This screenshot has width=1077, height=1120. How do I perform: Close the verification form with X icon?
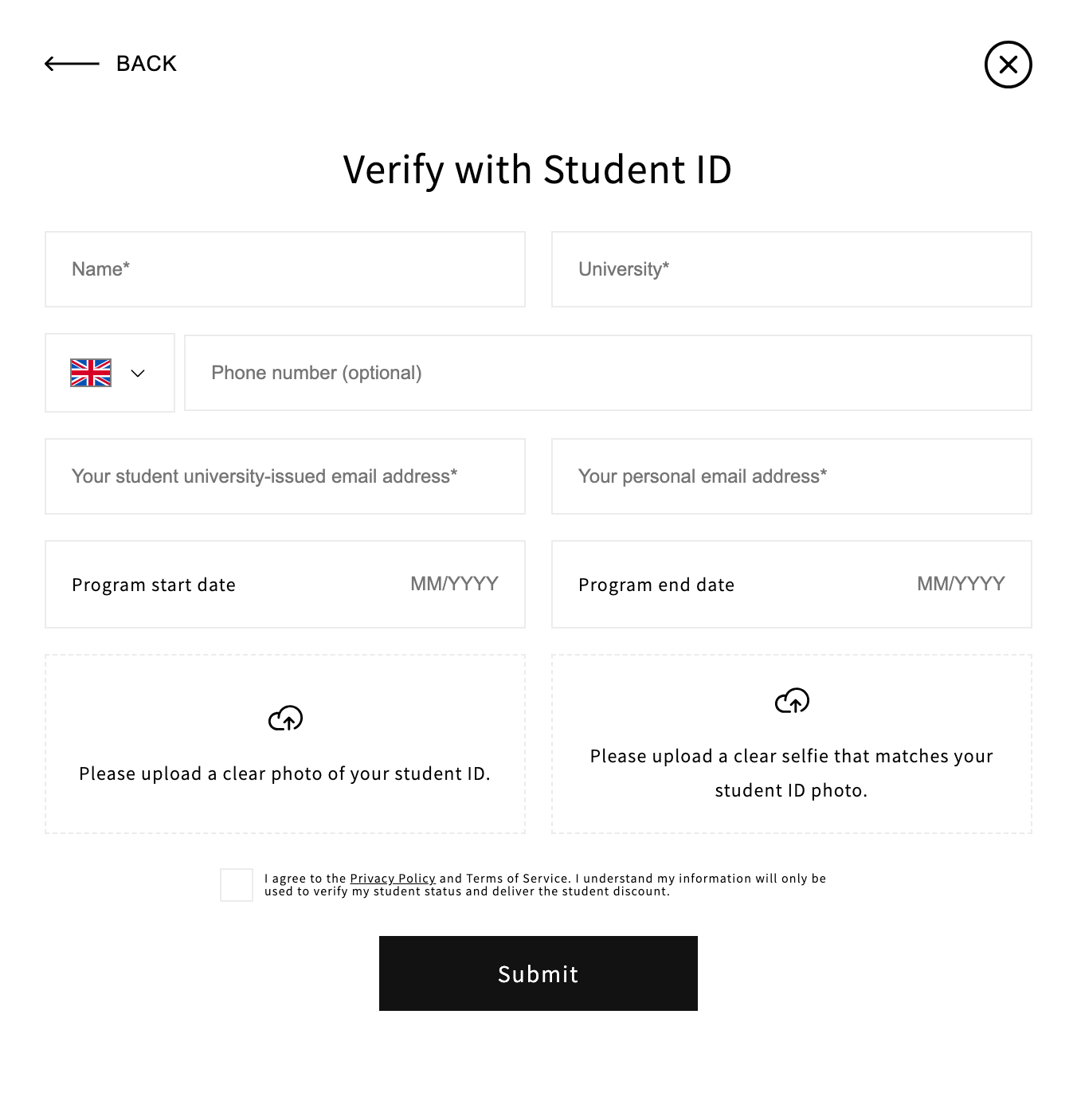tap(1008, 65)
